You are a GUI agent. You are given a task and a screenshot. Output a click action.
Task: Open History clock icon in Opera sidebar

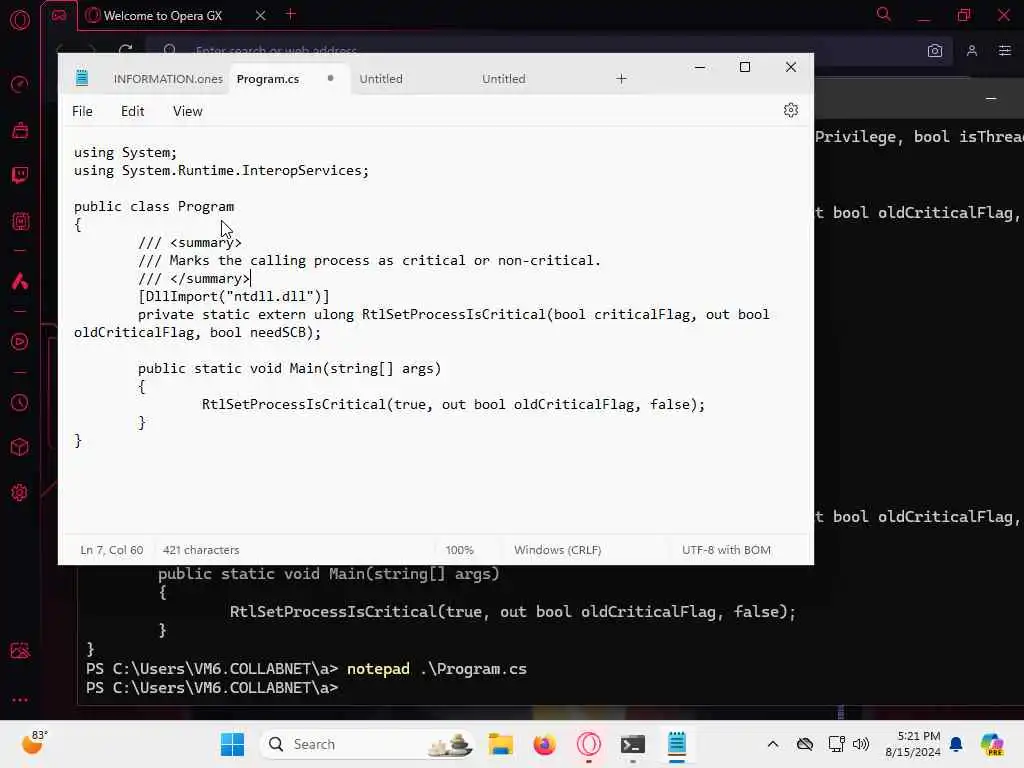coord(20,402)
